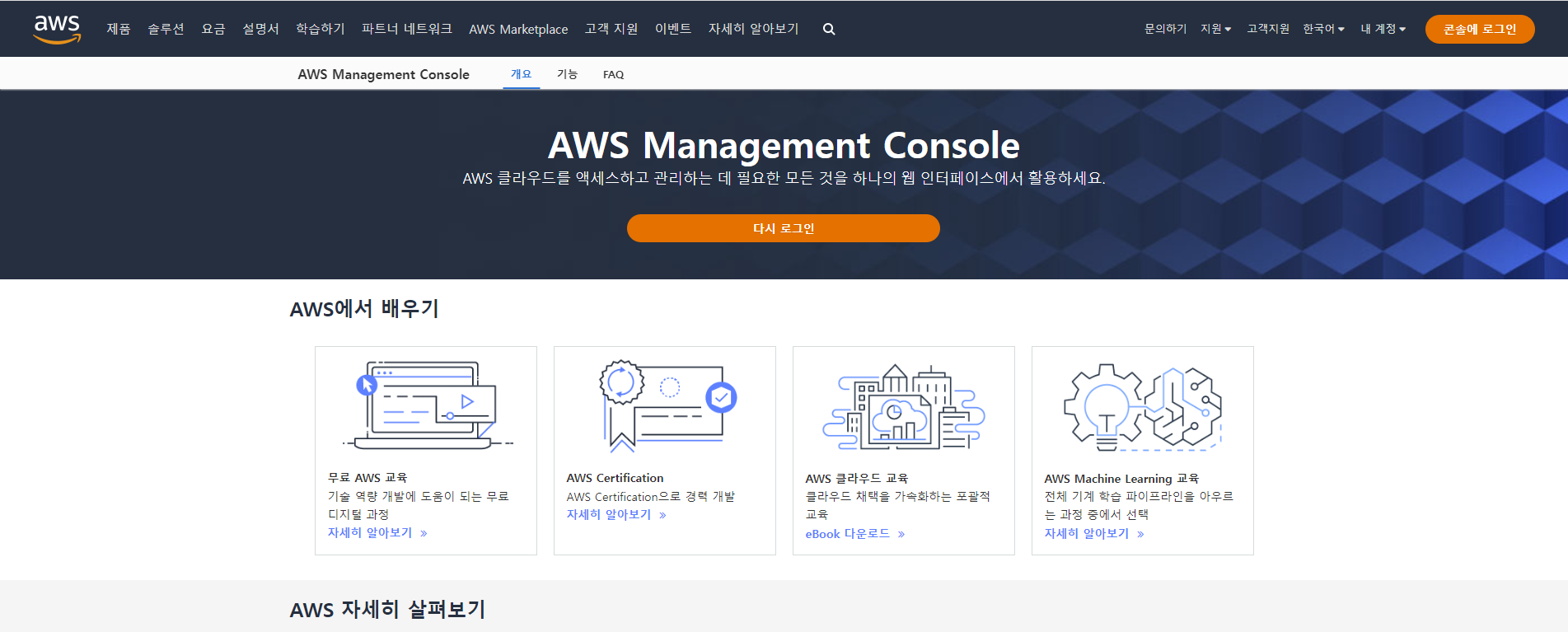
Task: Click 자세히 알아보기 under 무료 AWS 교육
Action: click(x=377, y=533)
